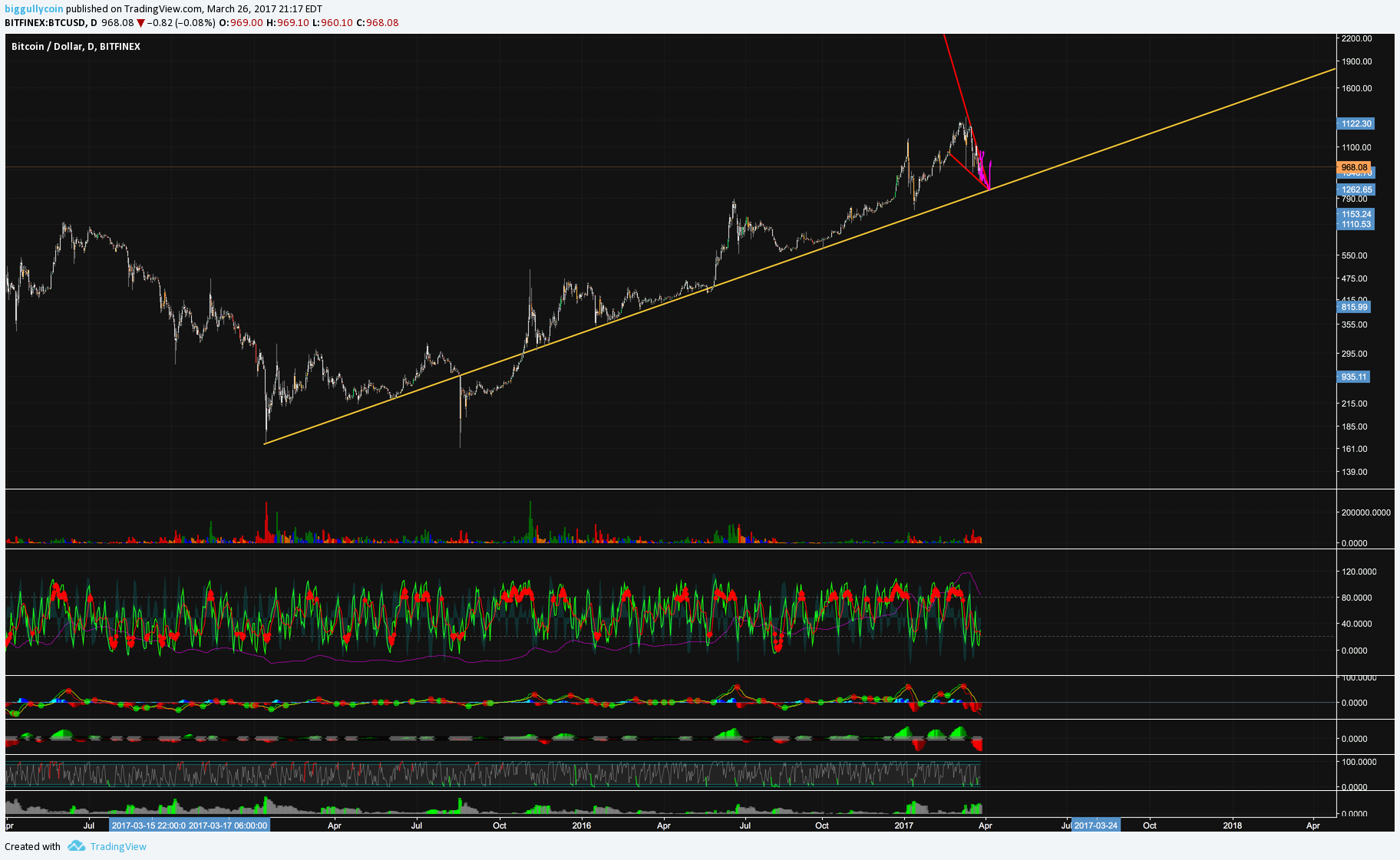
Task: Click the 161.00 price axis value
Action: [x=1354, y=449]
